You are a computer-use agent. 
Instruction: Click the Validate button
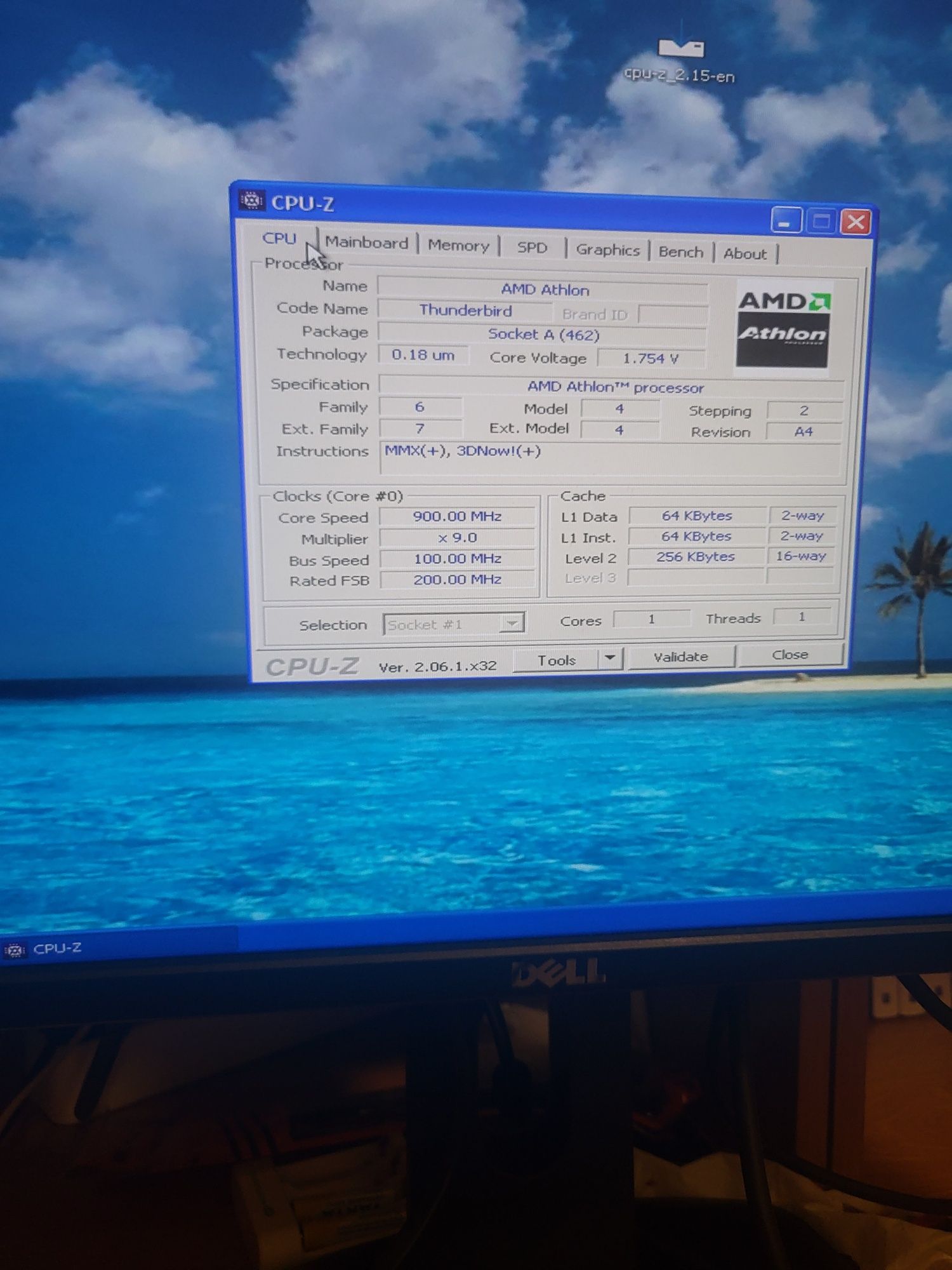(681, 657)
